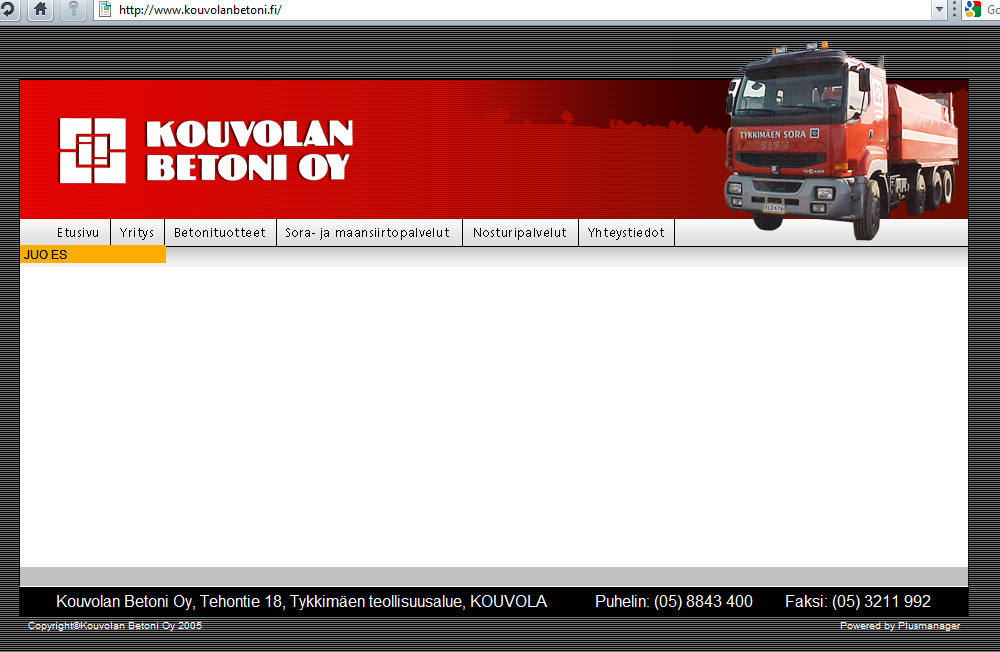
Task: Click the browser reload icon
Action: [x=7, y=10]
